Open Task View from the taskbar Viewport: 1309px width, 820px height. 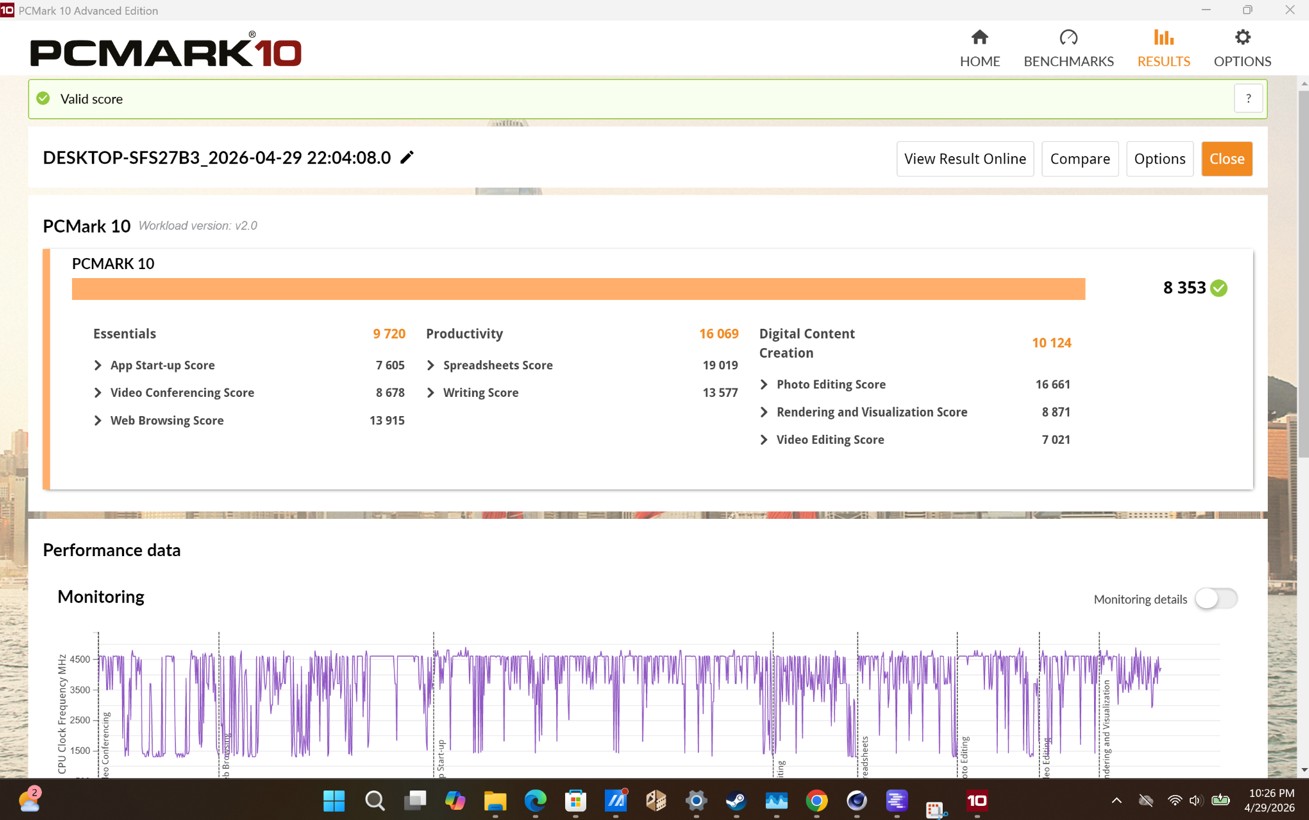pos(415,800)
